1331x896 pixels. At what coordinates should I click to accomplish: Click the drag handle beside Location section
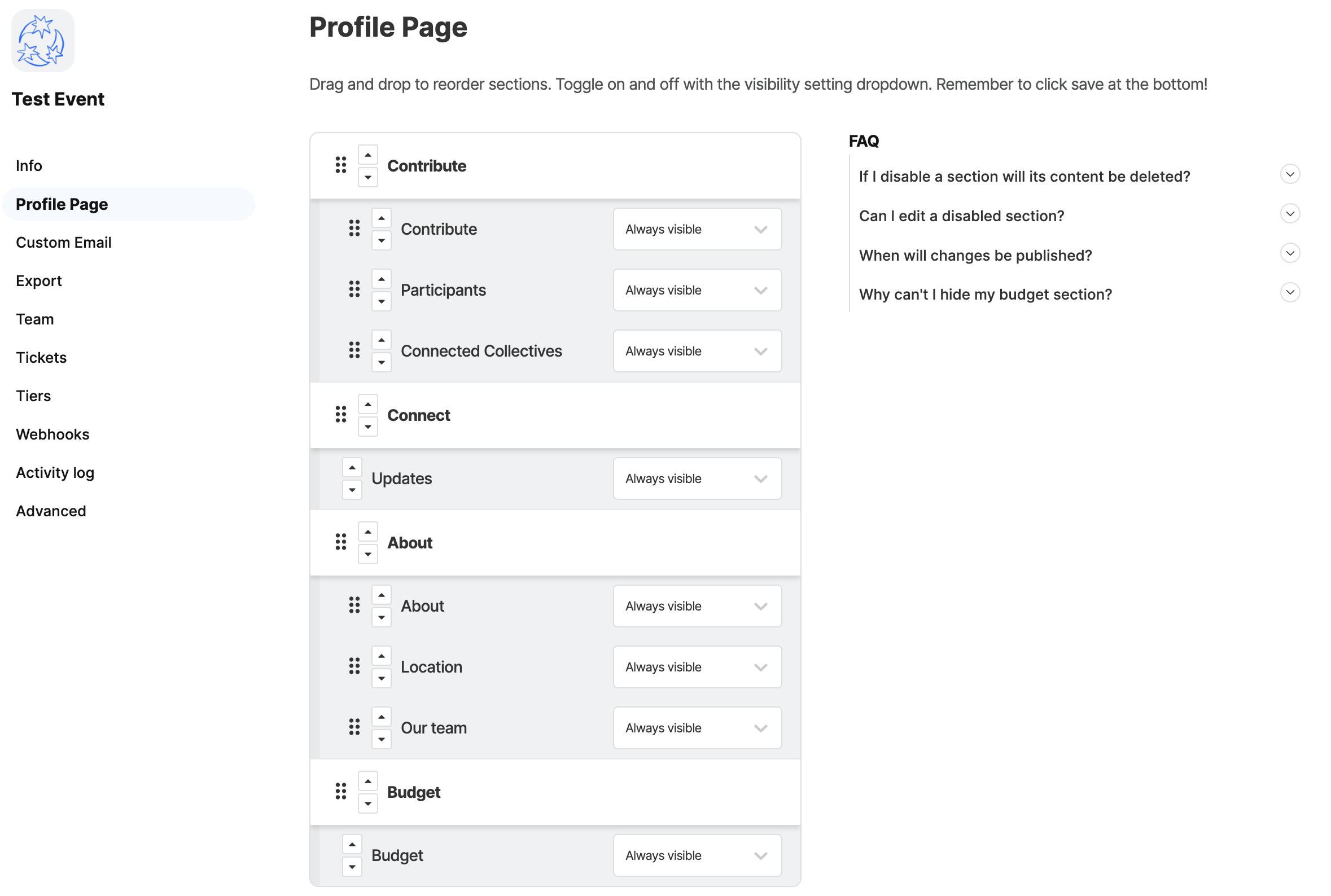(x=354, y=666)
